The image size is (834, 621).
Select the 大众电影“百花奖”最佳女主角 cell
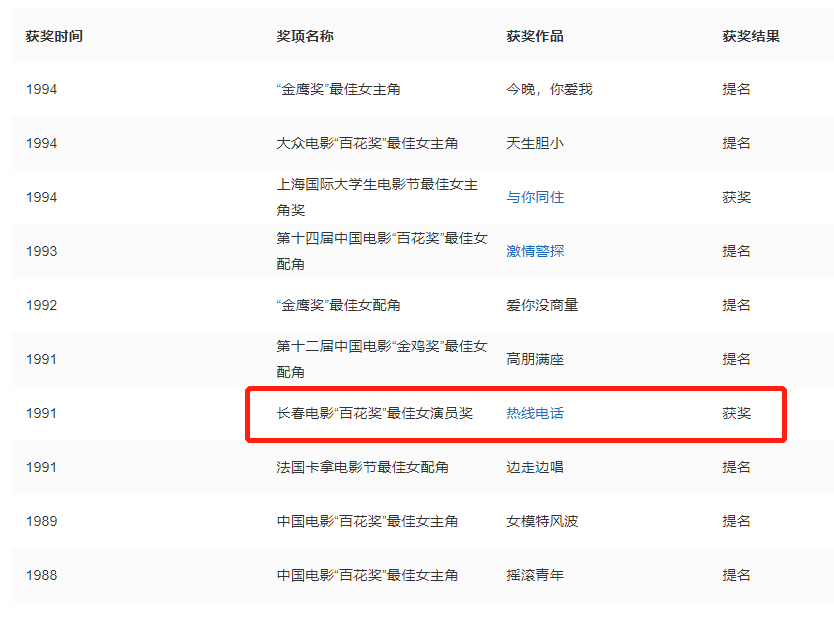tap(367, 143)
